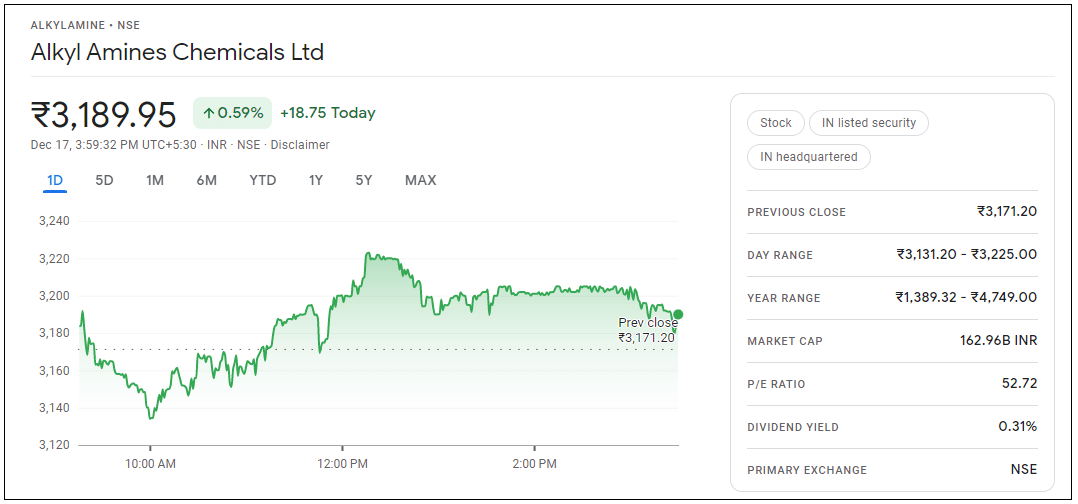Show the MAX historical chart
Screen dimensions: 1078x504
click(420, 181)
